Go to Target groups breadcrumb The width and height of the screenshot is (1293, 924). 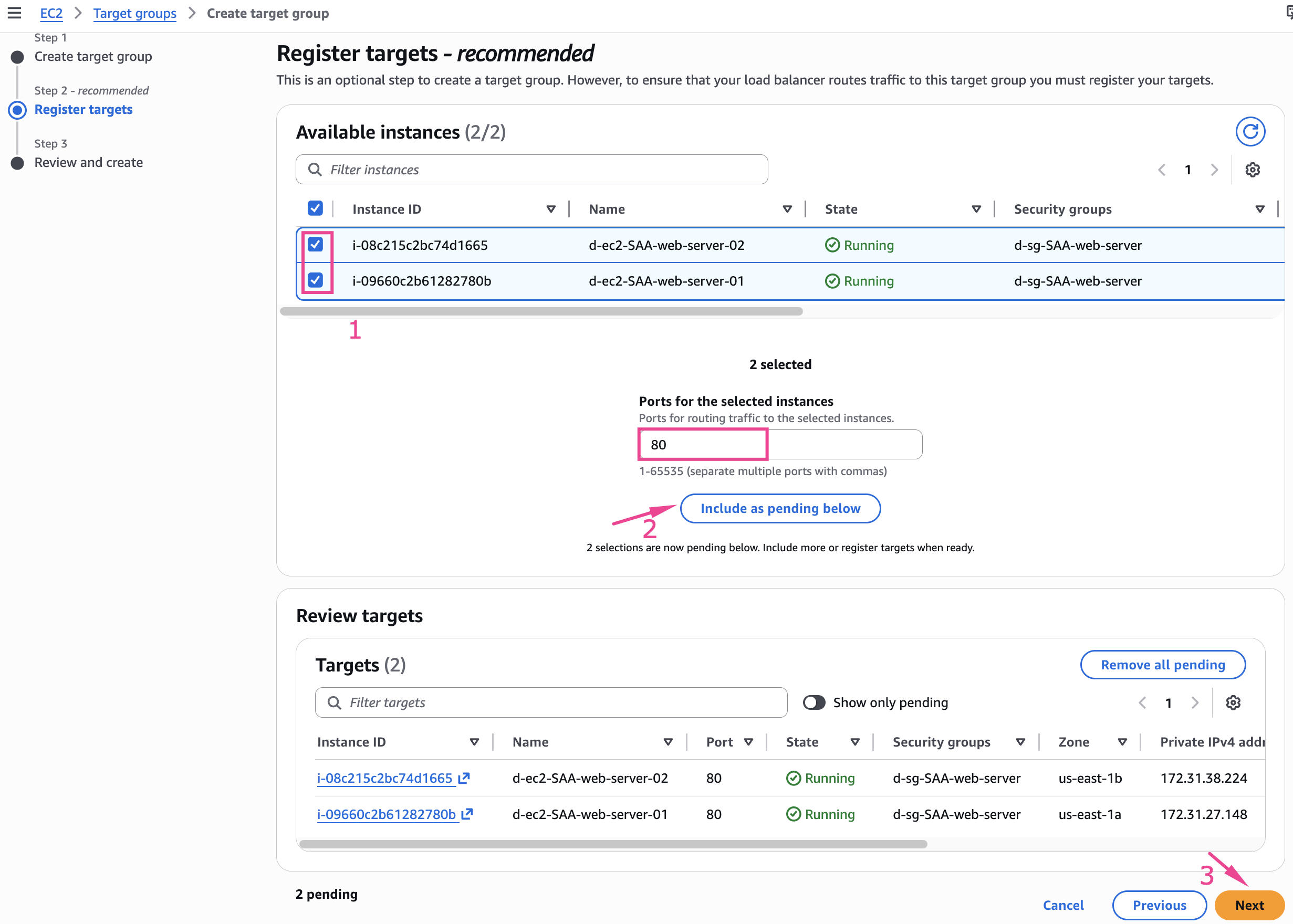[134, 13]
